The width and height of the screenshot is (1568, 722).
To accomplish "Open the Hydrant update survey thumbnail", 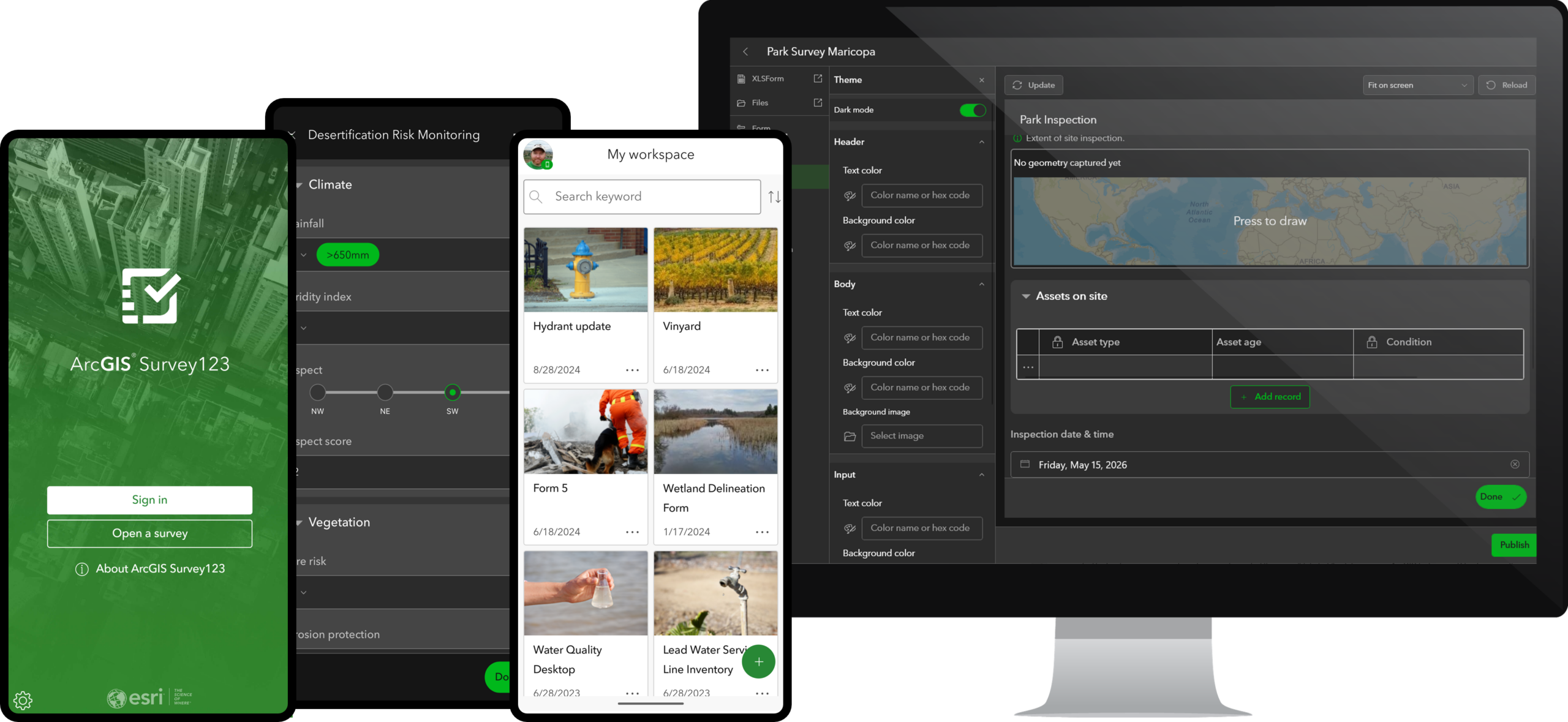I will click(x=586, y=270).
